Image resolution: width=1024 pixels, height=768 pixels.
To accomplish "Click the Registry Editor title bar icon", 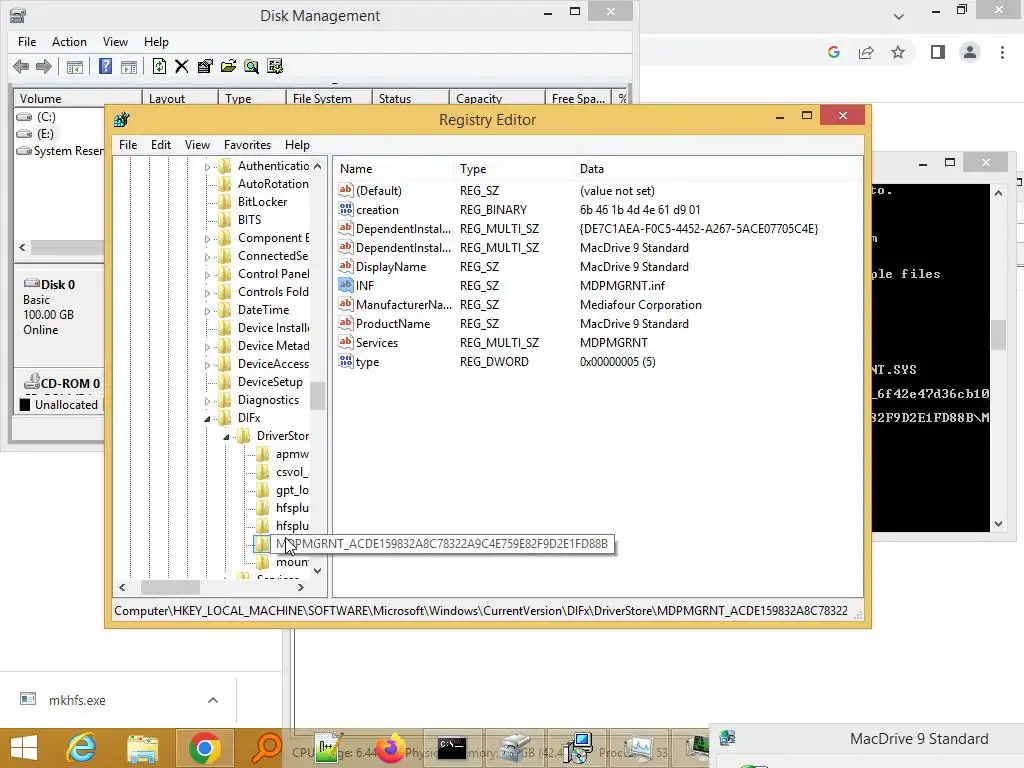I will 121,120.
